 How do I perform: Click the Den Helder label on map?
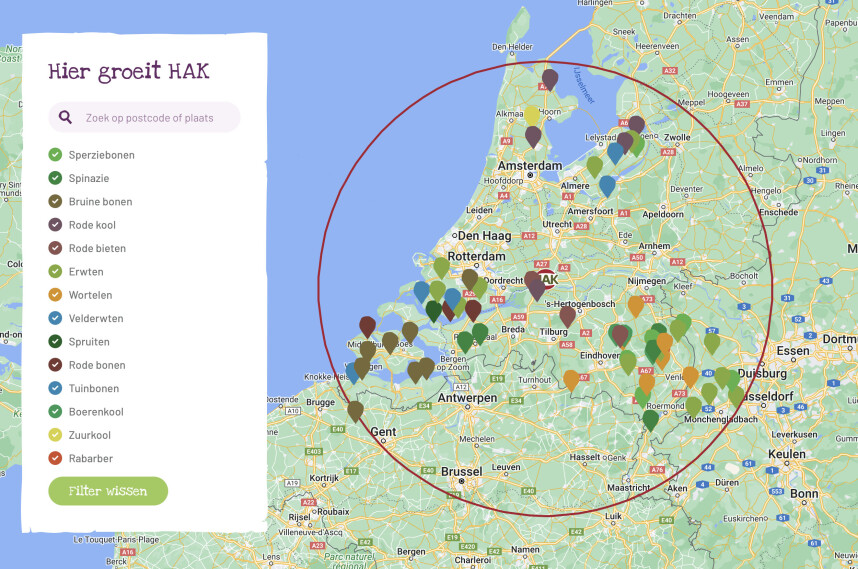coord(512,47)
